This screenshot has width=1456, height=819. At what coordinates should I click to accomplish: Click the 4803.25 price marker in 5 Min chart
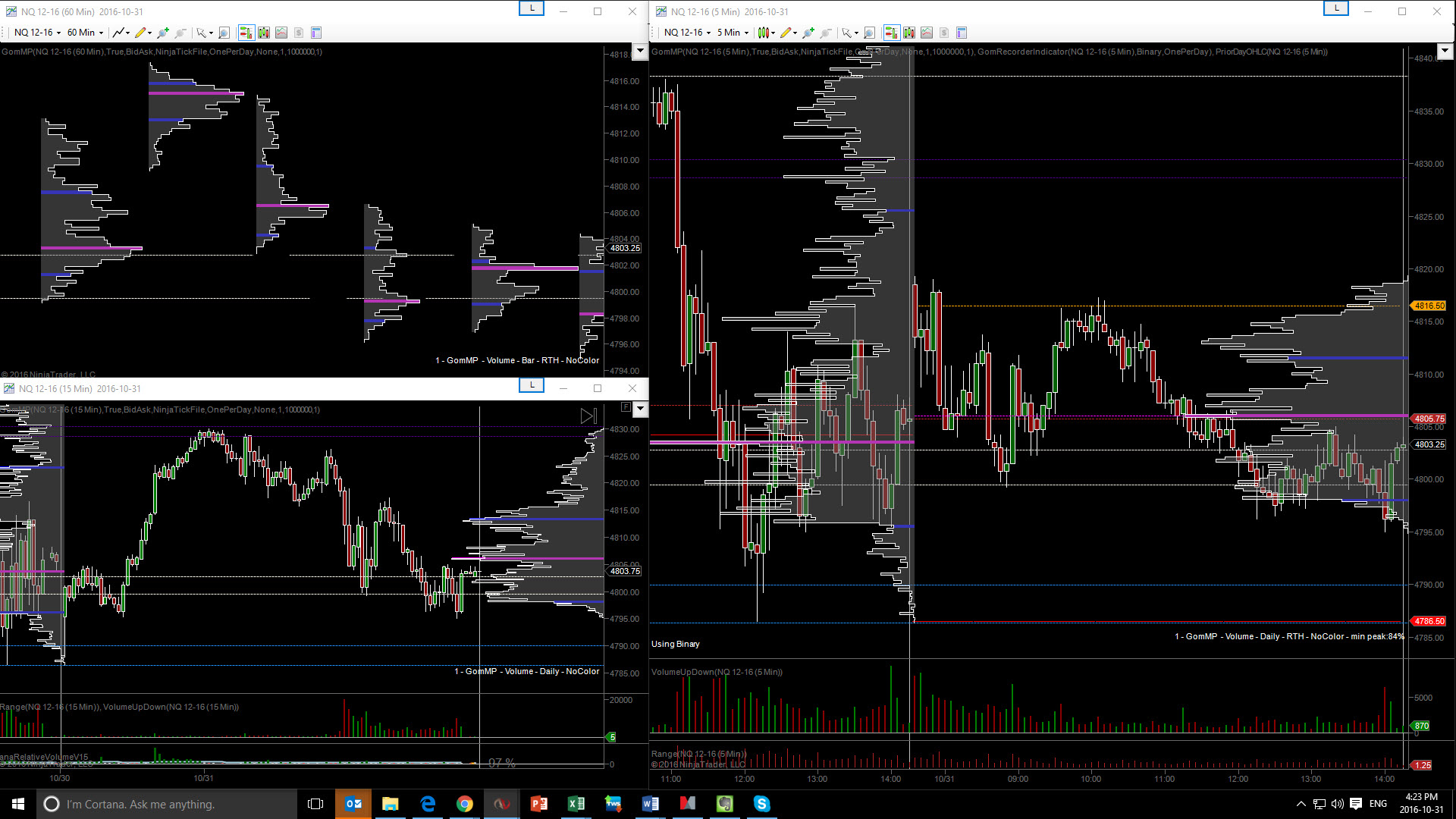1429,444
